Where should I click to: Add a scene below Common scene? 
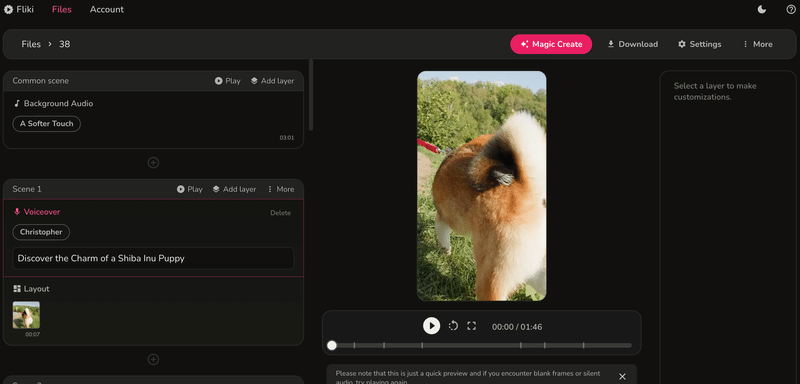point(153,163)
